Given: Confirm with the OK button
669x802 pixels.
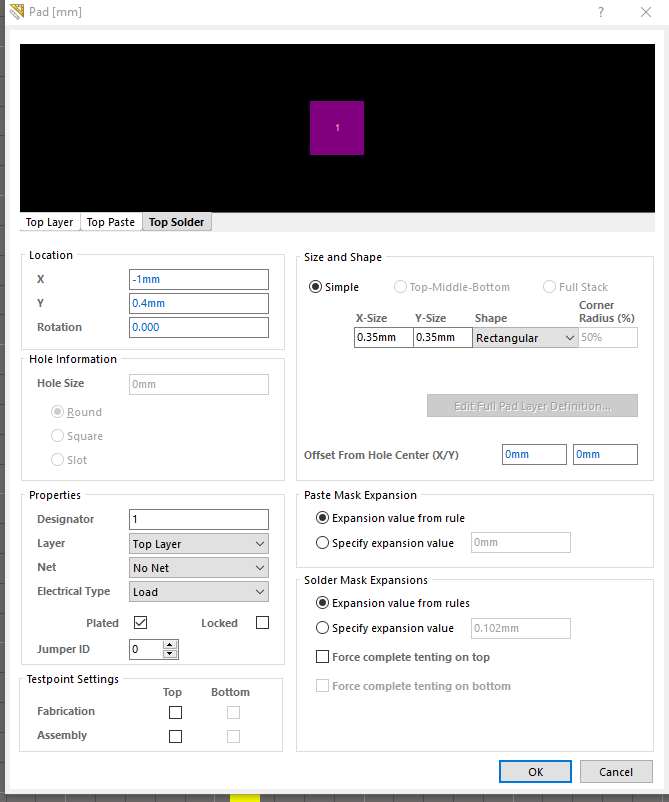Looking at the screenshot, I should pyautogui.click(x=536, y=772).
